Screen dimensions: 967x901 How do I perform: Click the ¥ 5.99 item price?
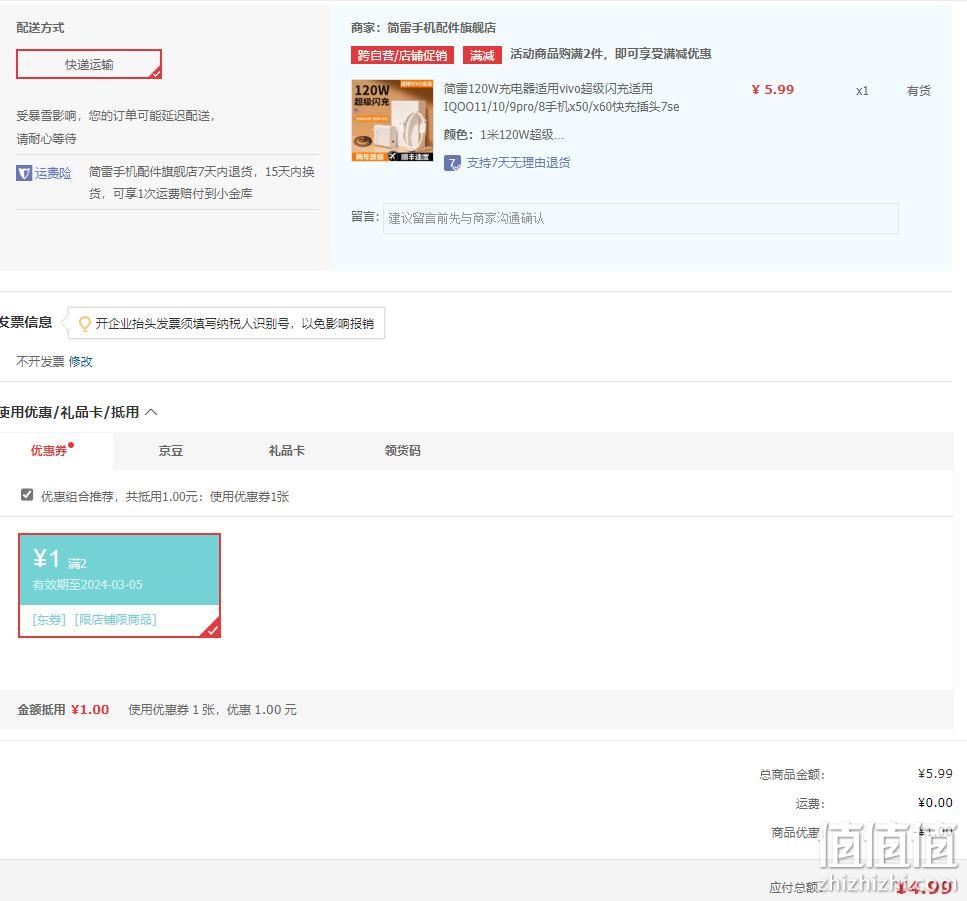(773, 90)
